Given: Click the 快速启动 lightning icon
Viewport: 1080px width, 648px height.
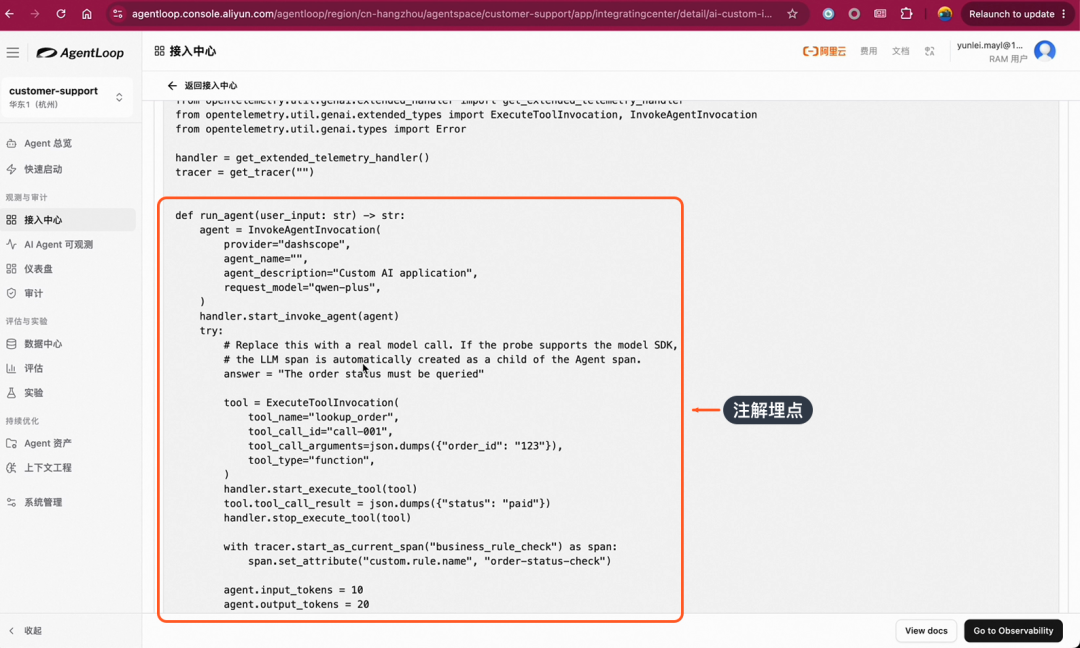Looking at the screenshot, I should (11, 169).
